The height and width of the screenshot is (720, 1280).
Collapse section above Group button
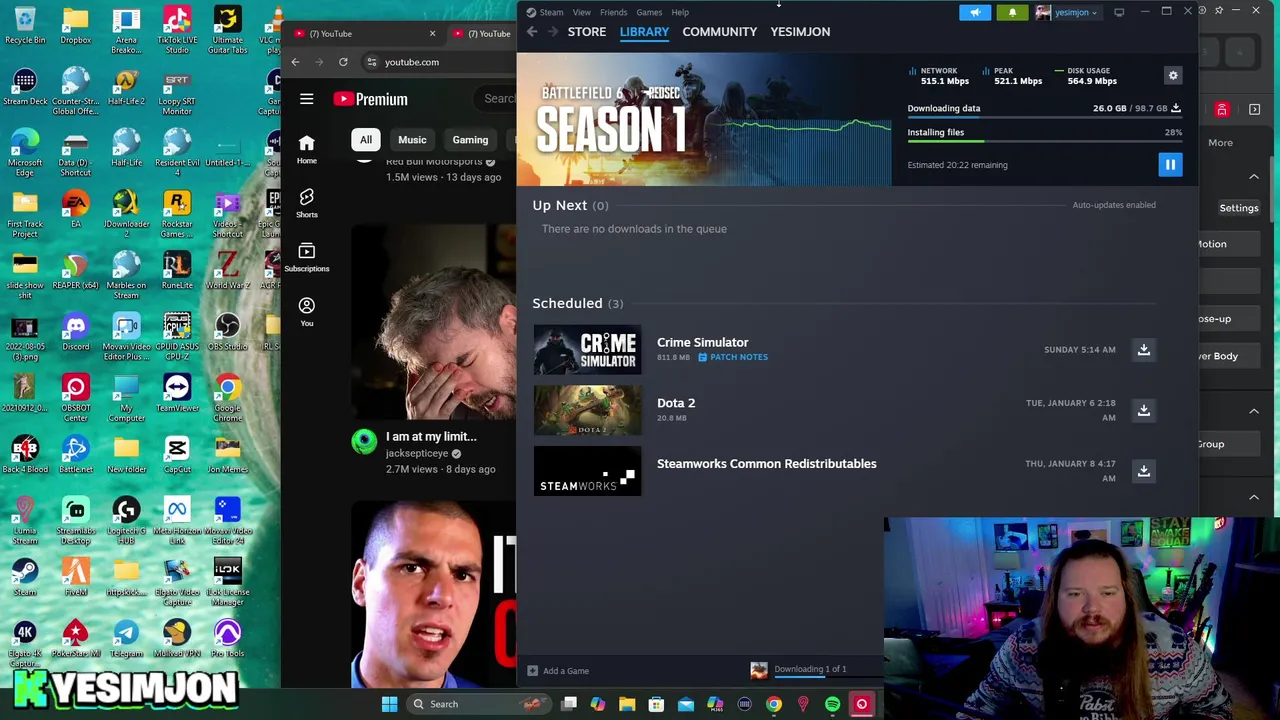tap(1254, 411)
